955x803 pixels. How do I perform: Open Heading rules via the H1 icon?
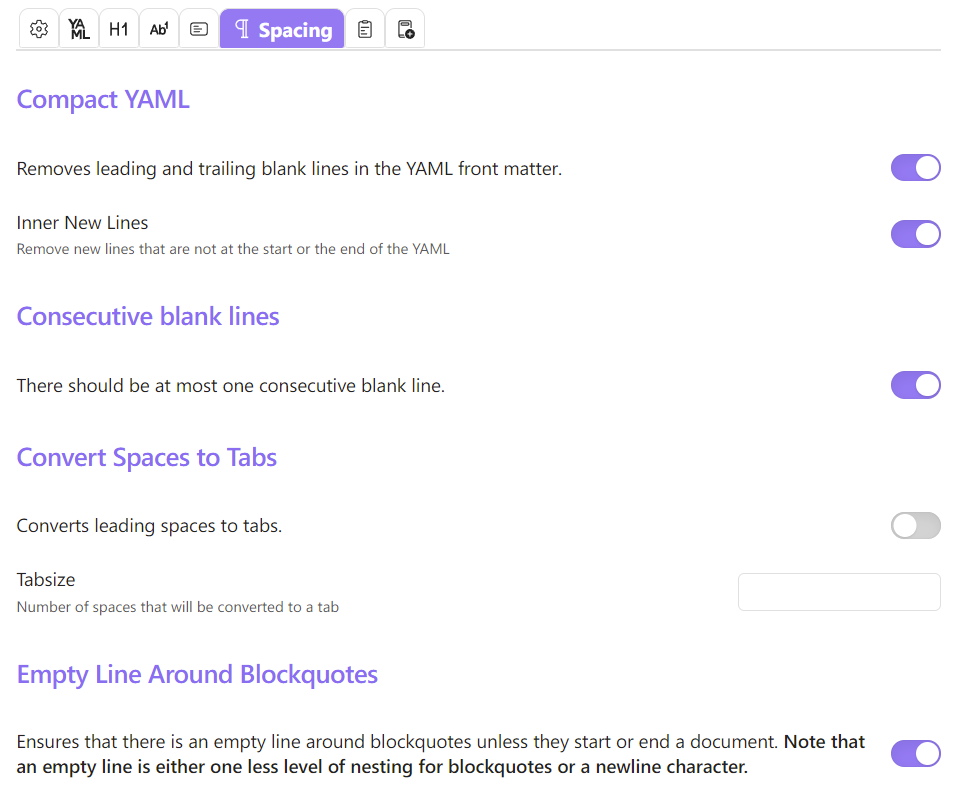[x=118, y=28]
